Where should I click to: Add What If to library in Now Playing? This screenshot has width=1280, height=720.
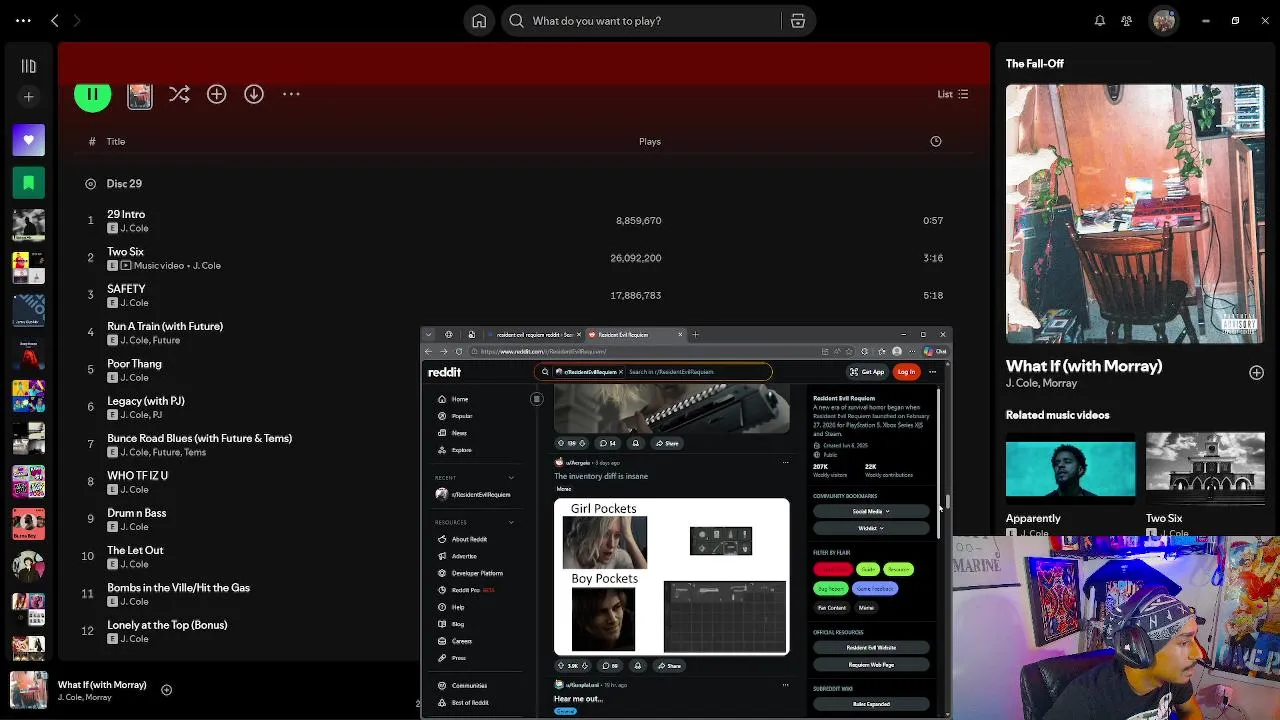click(x=1256, y=373)
